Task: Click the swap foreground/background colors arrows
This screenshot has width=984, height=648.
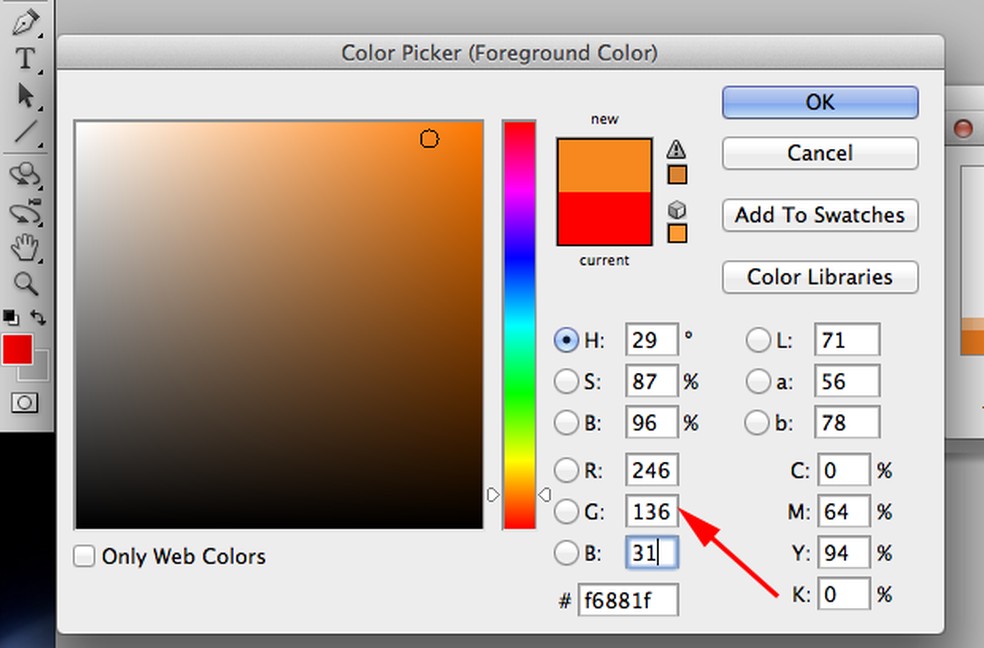Action: click(x=39, y=317)
